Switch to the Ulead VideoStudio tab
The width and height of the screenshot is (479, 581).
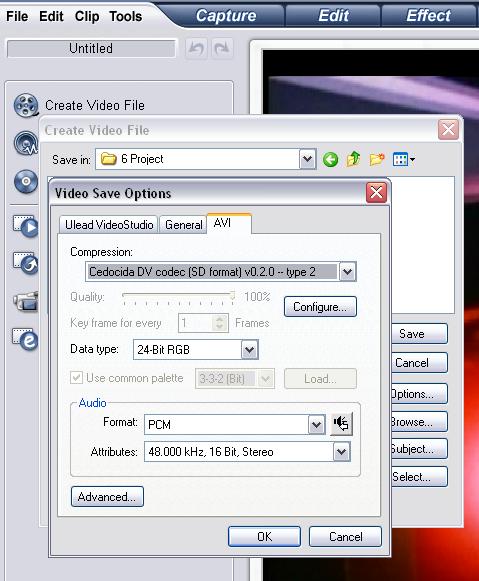[x=109, y=225]
